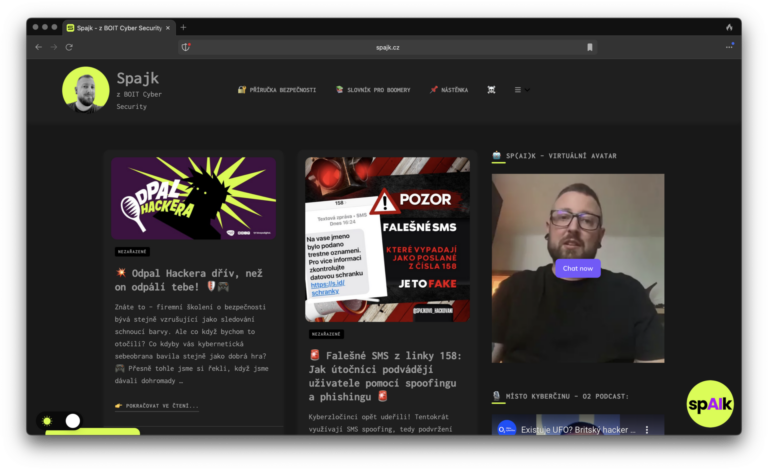The image size is (768, 470).
Task: Open video options three-dot menu
Action: (647, 429)
